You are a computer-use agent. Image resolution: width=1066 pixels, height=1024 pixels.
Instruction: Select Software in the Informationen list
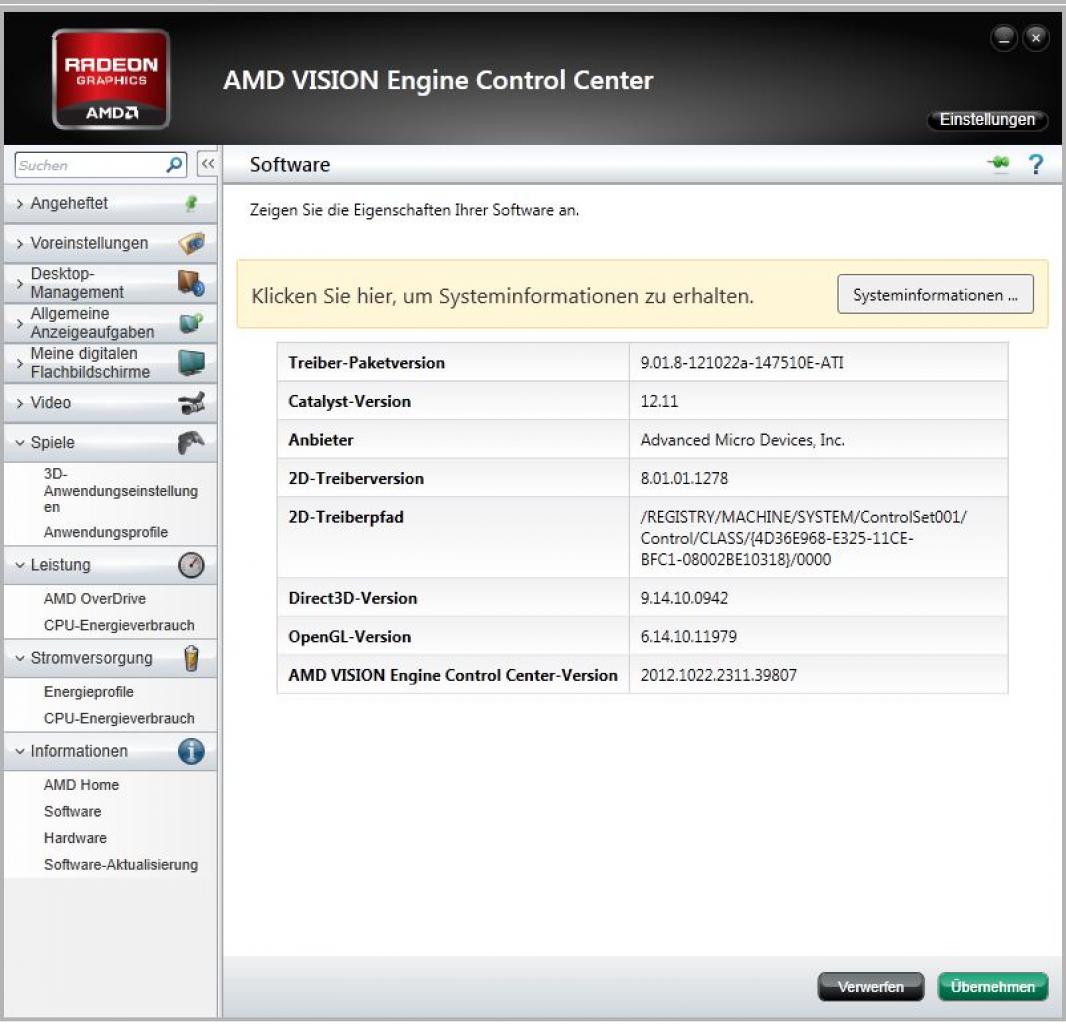point(72,812)
